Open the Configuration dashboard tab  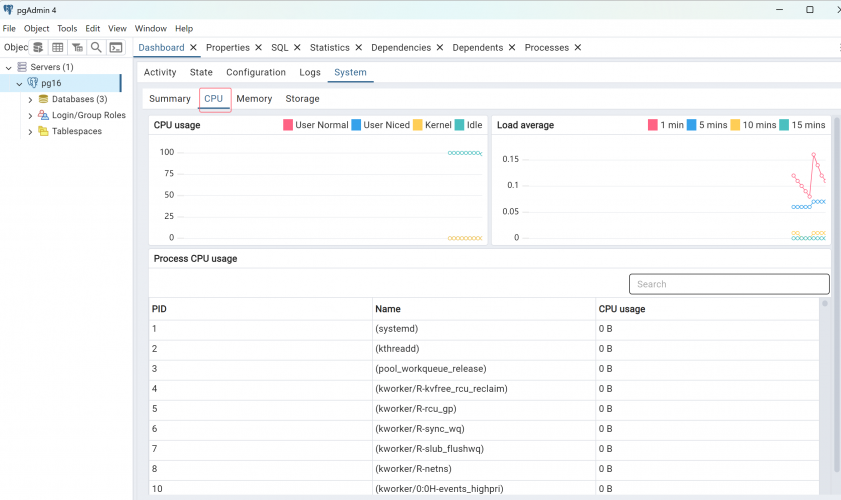pos(256,72)
